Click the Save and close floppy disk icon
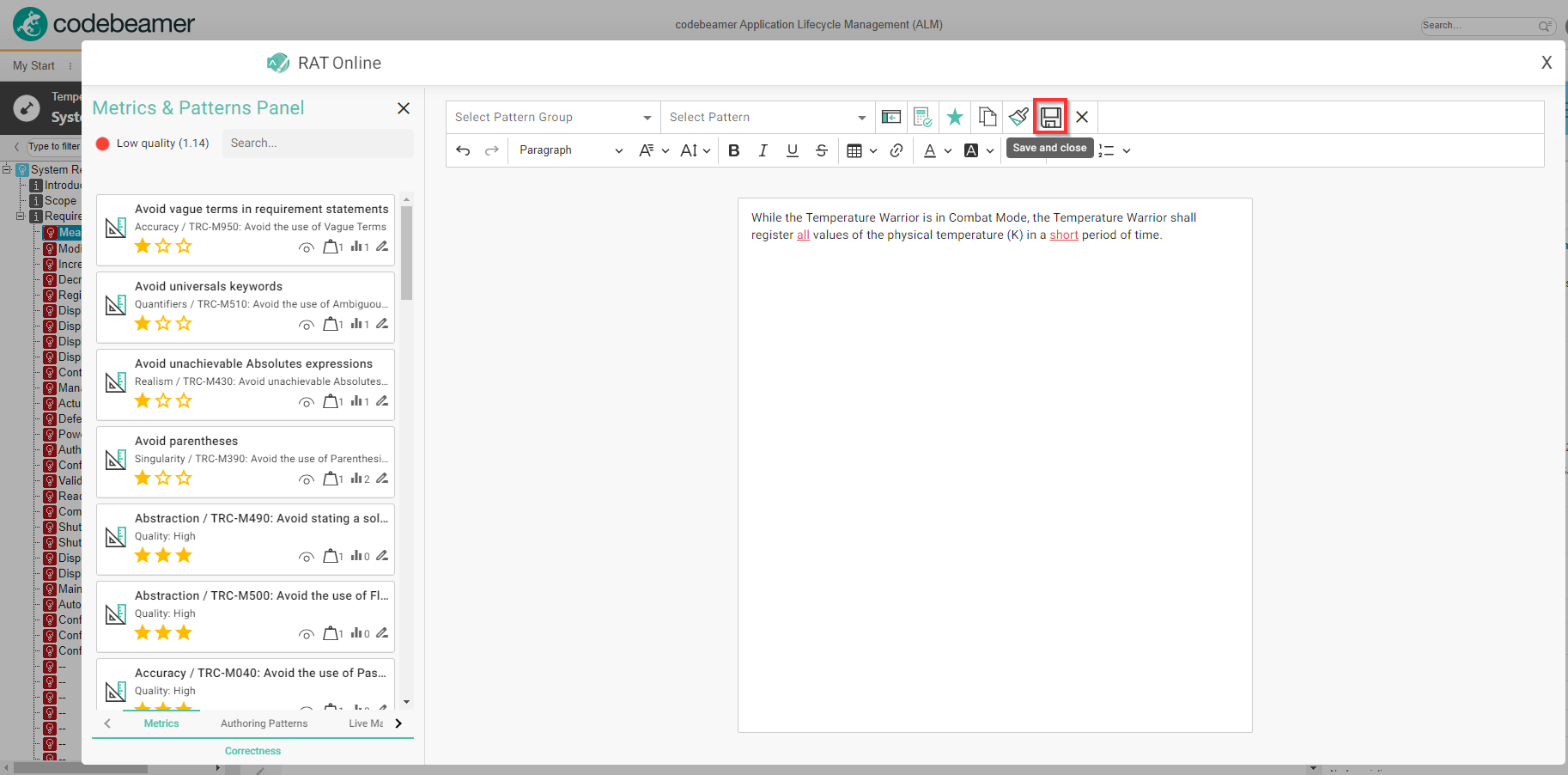 pos(1050,117)
